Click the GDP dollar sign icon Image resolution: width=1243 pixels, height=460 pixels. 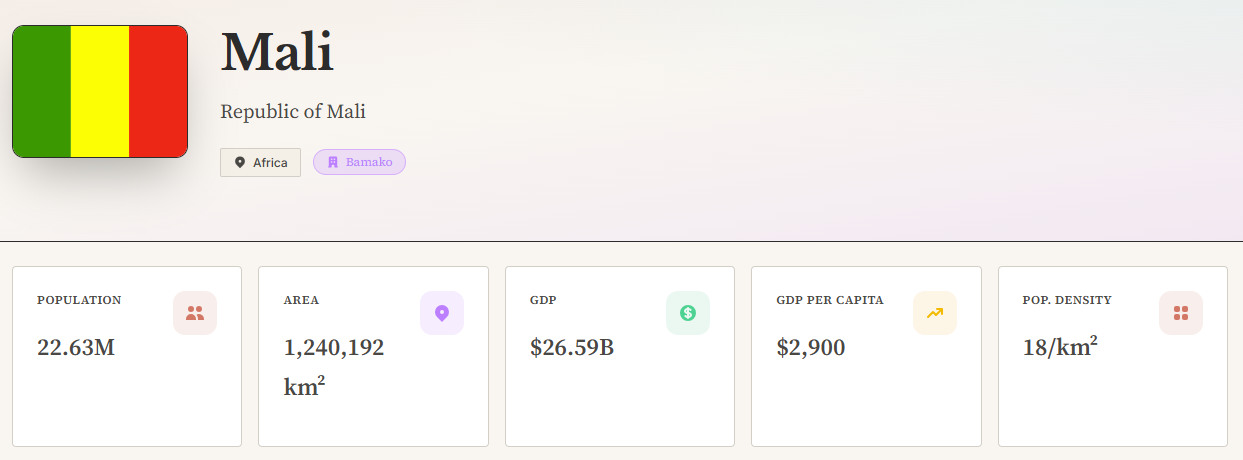(688, 313)
